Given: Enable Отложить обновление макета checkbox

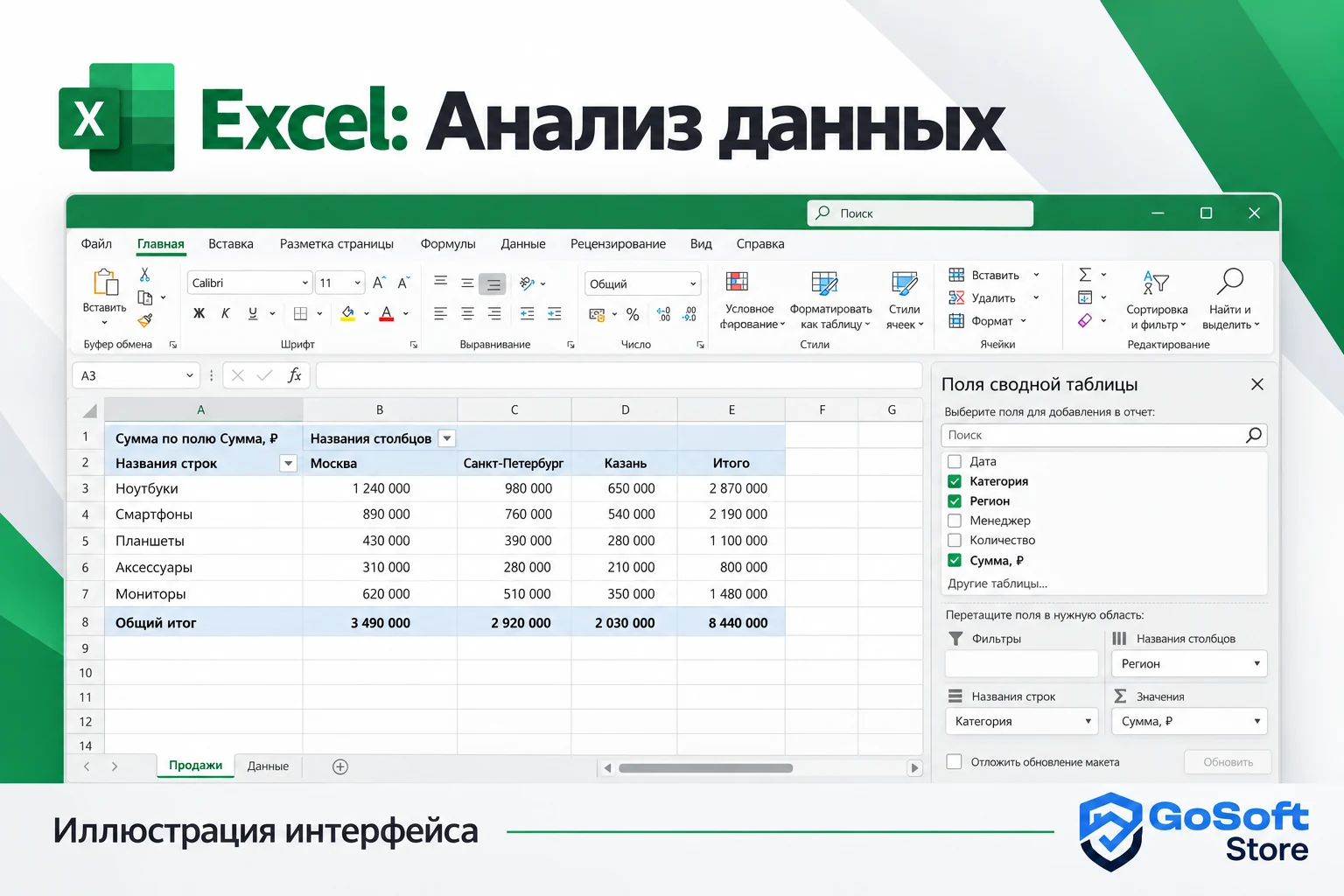Looking at the screenshot, I should (955, 762).
